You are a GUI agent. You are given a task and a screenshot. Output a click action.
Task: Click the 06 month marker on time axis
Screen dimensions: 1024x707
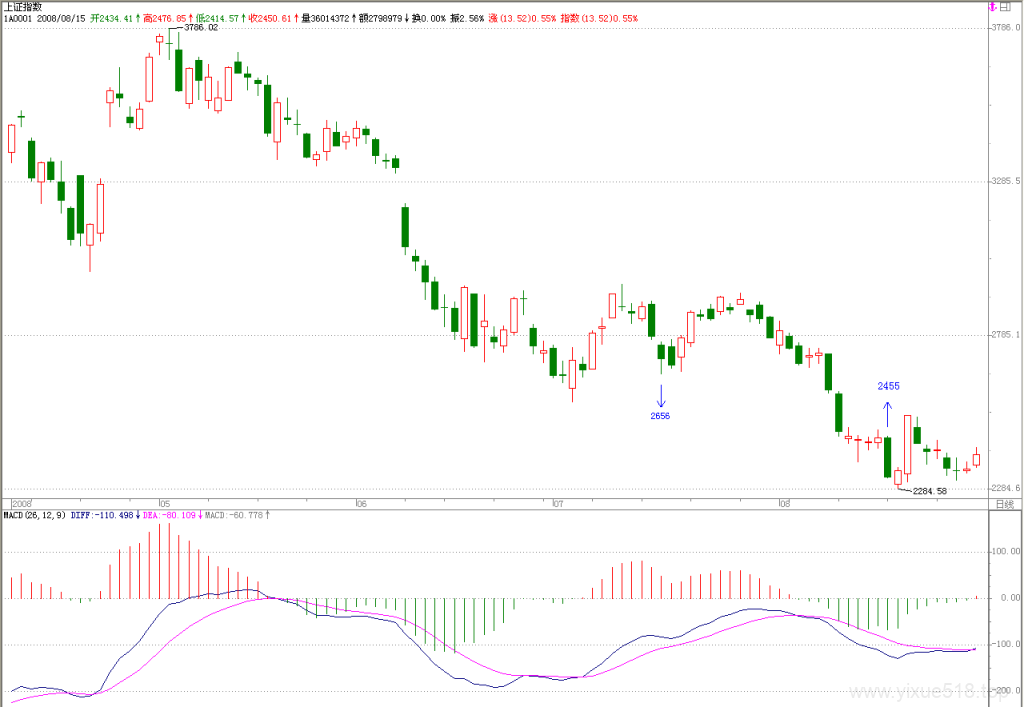[360, 504]
